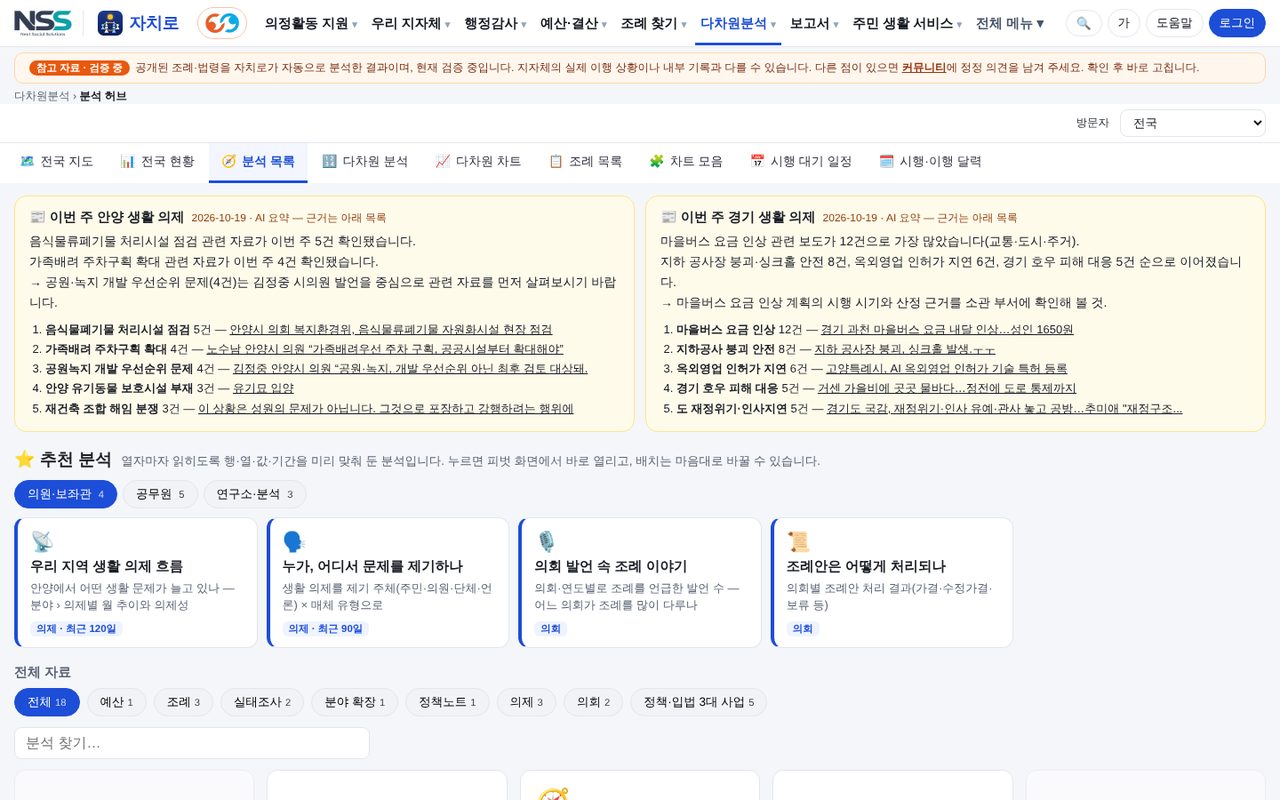Switch to the 시행 대기 일정 tab
The height and width of the screenshot is (800, 1280).
(x=801, y=162)
